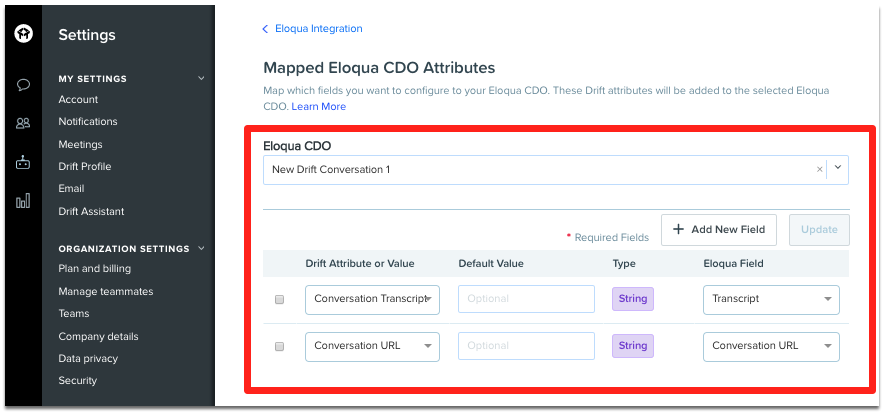Open the contacts people icon

point(23,123)
